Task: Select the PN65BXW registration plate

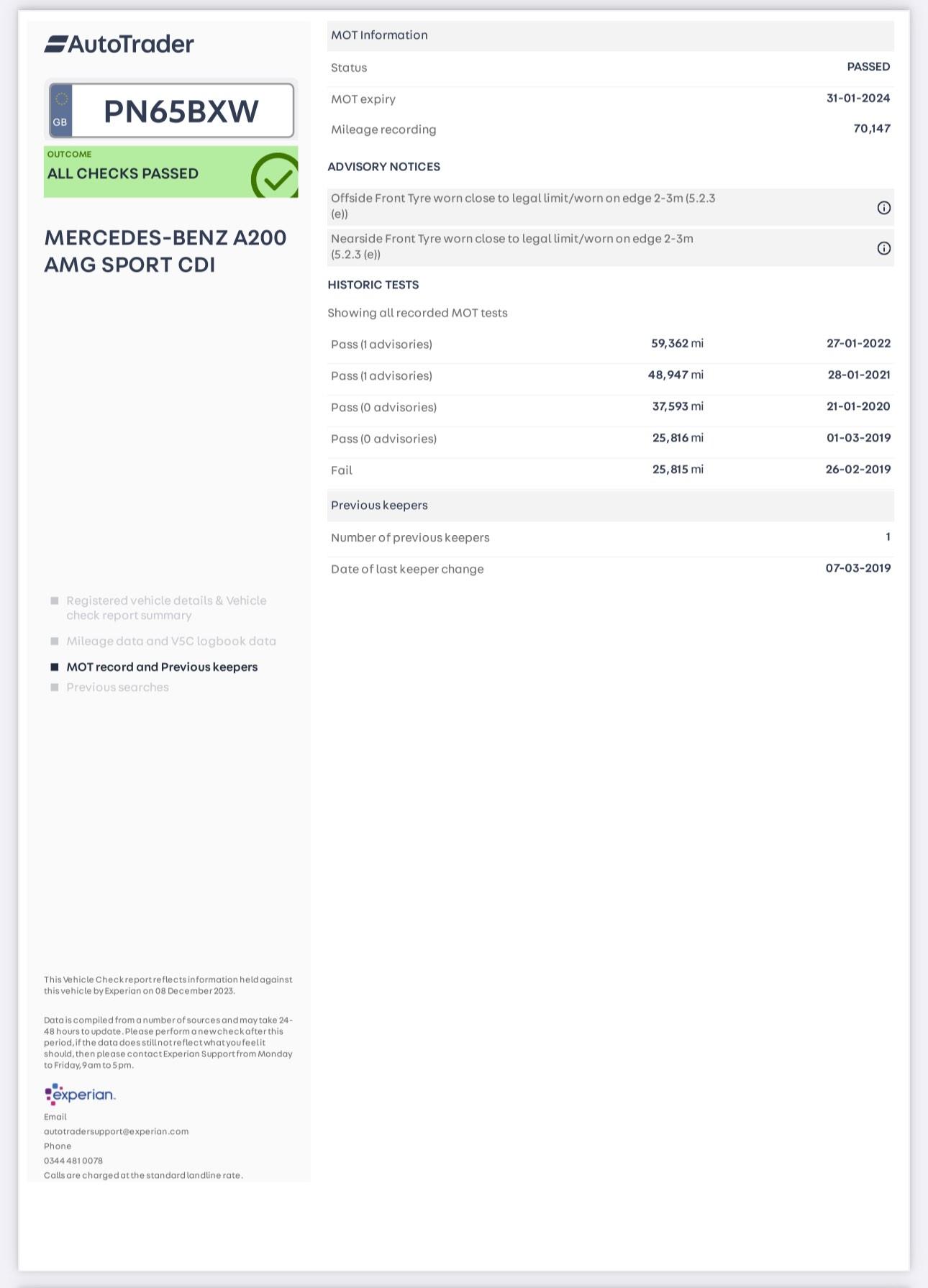Action: (171, 111)
